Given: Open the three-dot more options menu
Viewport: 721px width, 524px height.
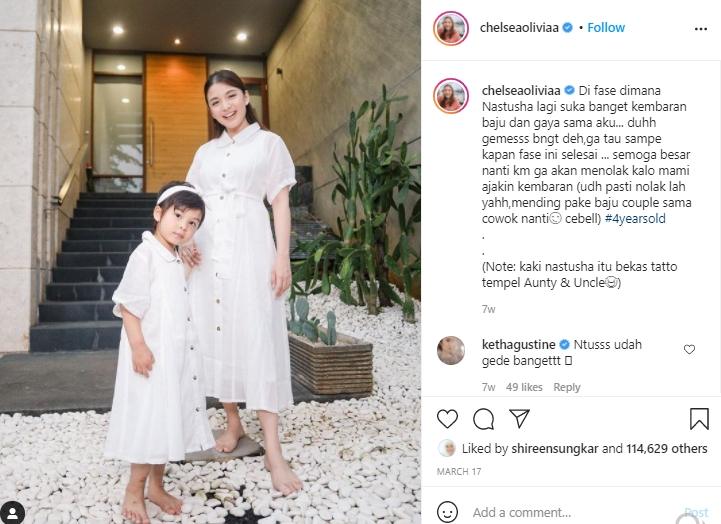Looking at the screenshot, I should (701, 29).
